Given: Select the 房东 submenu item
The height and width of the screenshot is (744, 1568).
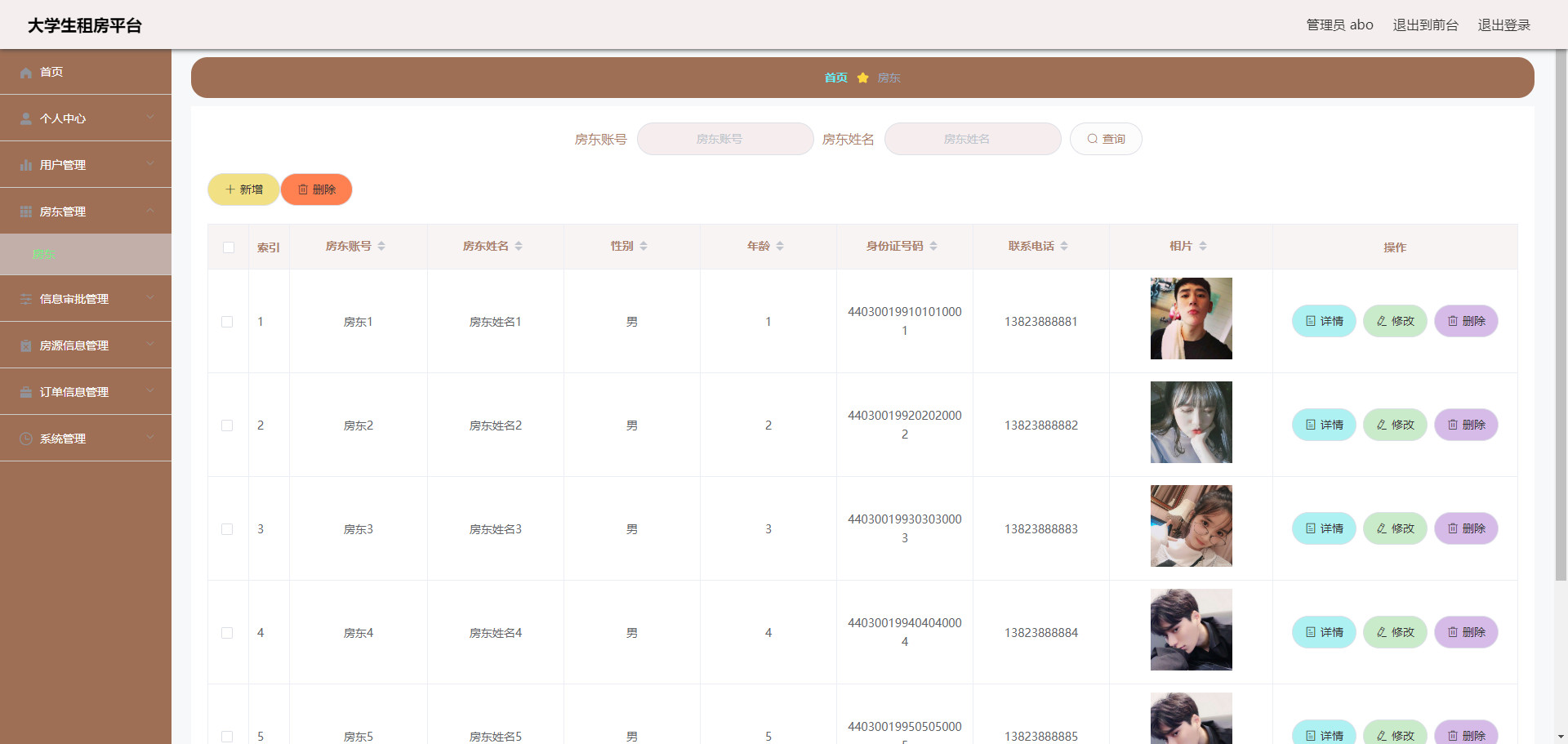Looking at the screenshot, I should pyautogui.click(x=86, y=254).
